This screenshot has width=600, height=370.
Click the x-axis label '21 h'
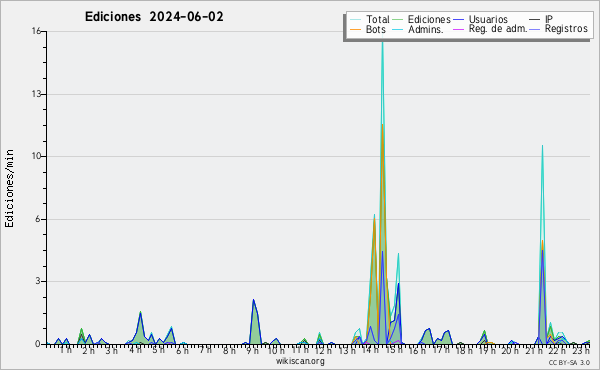pyautogui.click(x=534, y=350)
